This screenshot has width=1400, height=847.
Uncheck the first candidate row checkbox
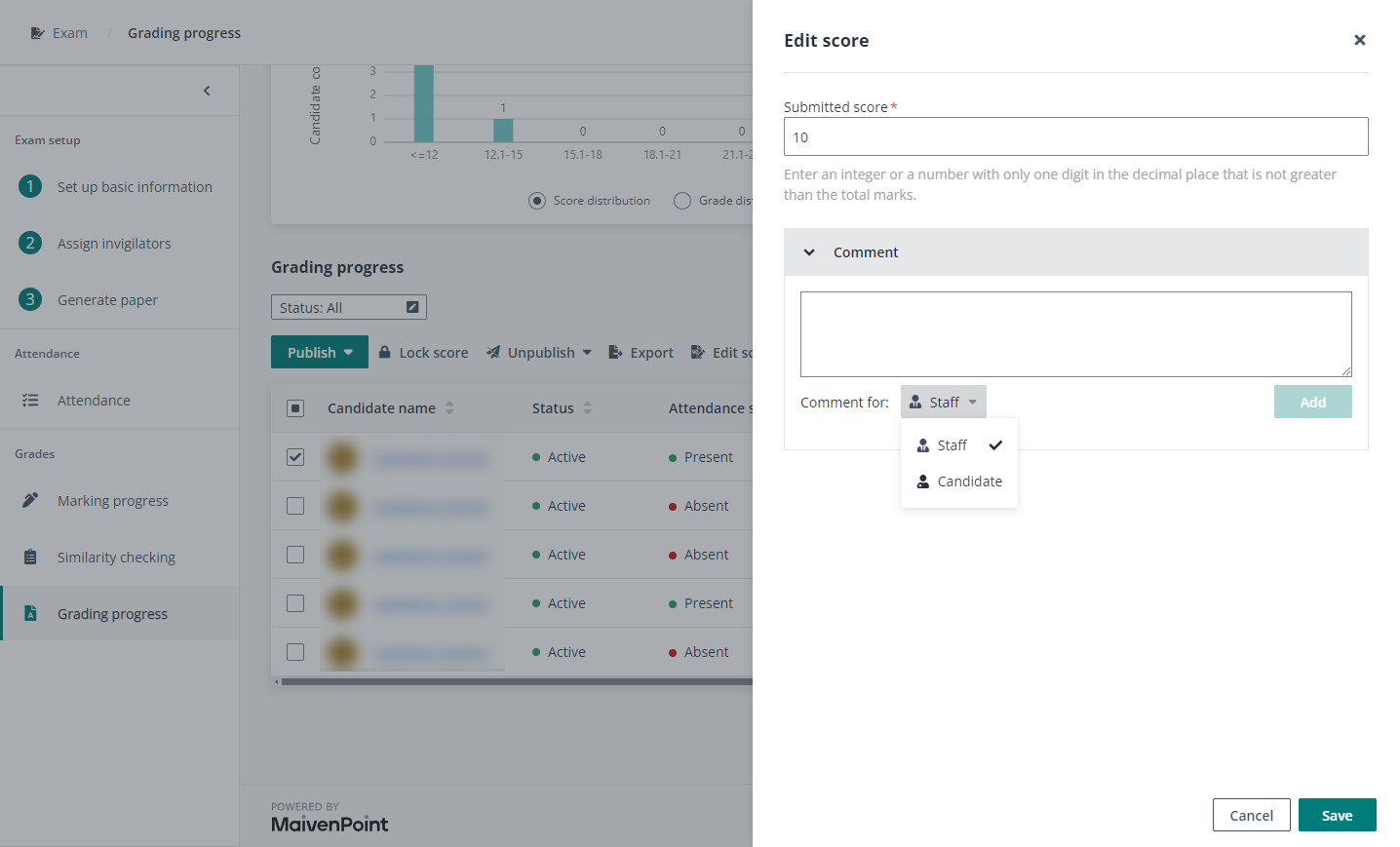295,457
